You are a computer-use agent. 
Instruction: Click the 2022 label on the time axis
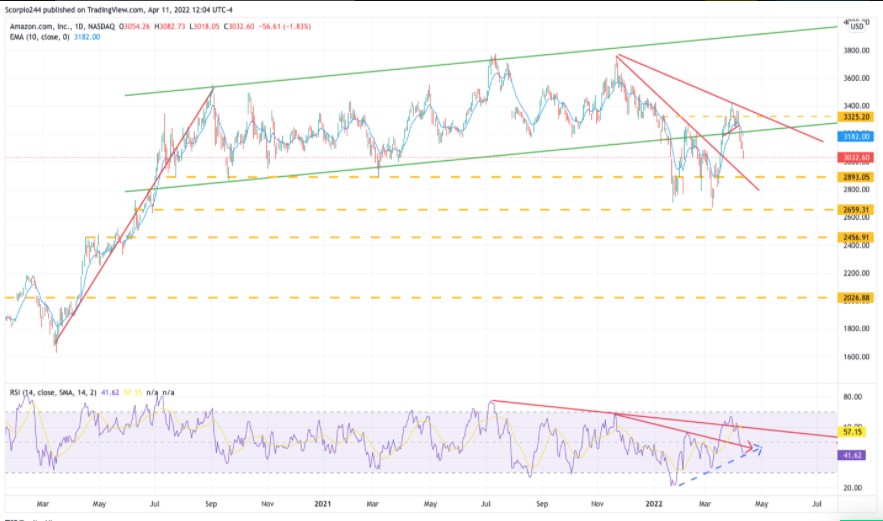(654, 504)
